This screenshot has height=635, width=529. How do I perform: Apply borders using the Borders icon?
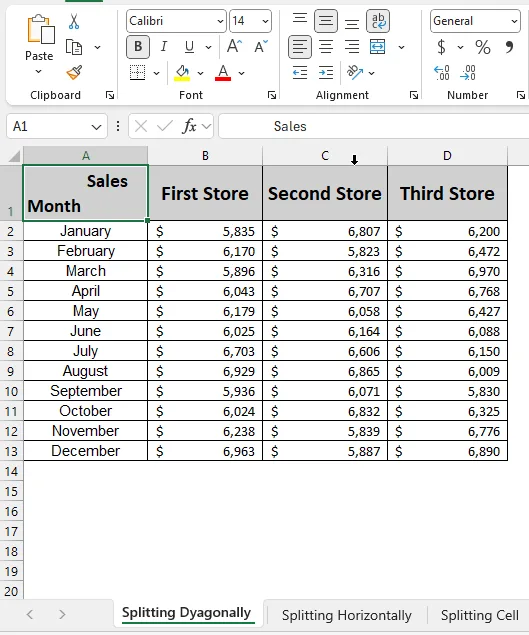137,73
